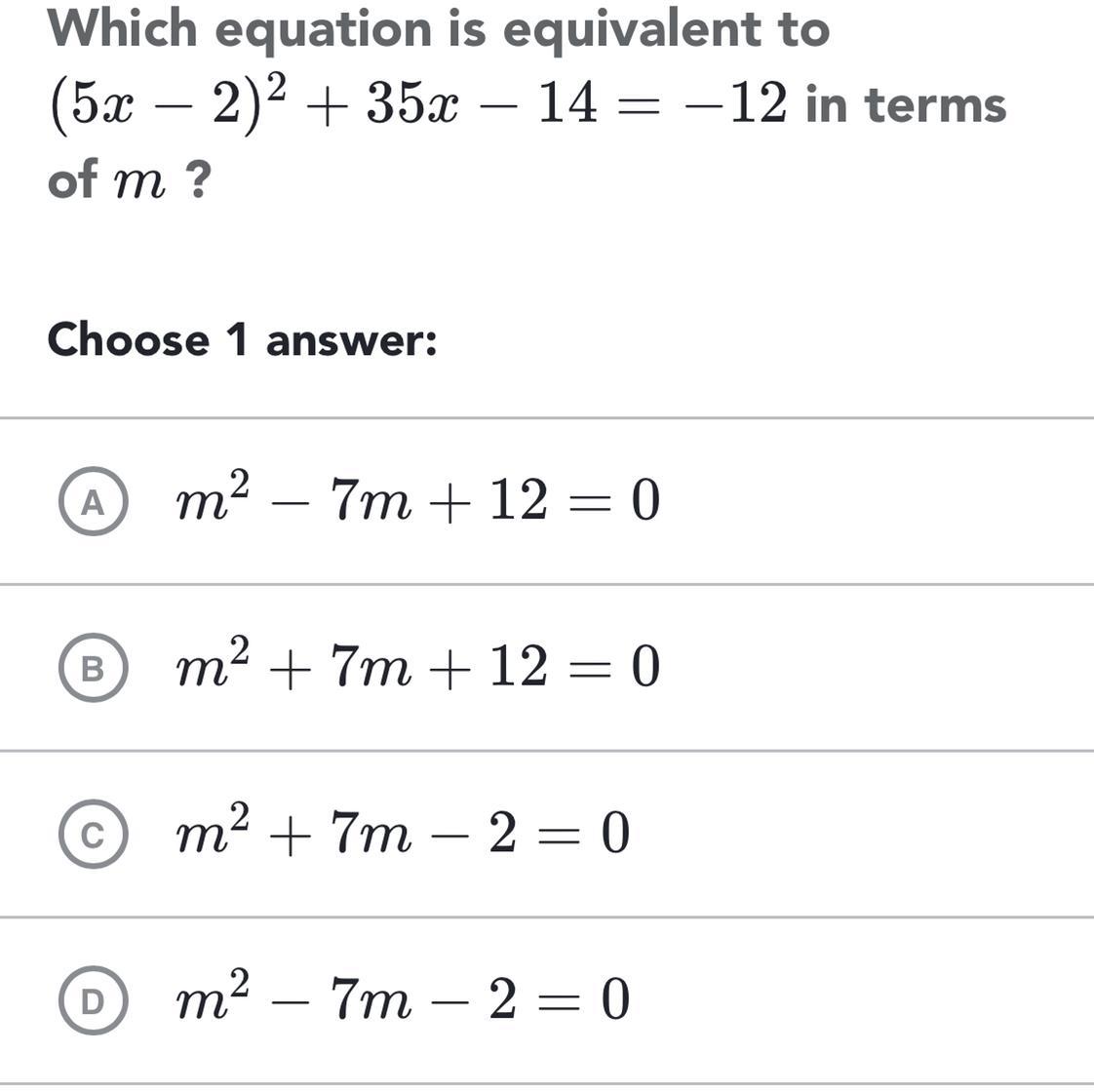Viewport: 1094px width, 1092px height.
Task: Pick the equation m² + 7m − 2 = 0
Action: 403,831
